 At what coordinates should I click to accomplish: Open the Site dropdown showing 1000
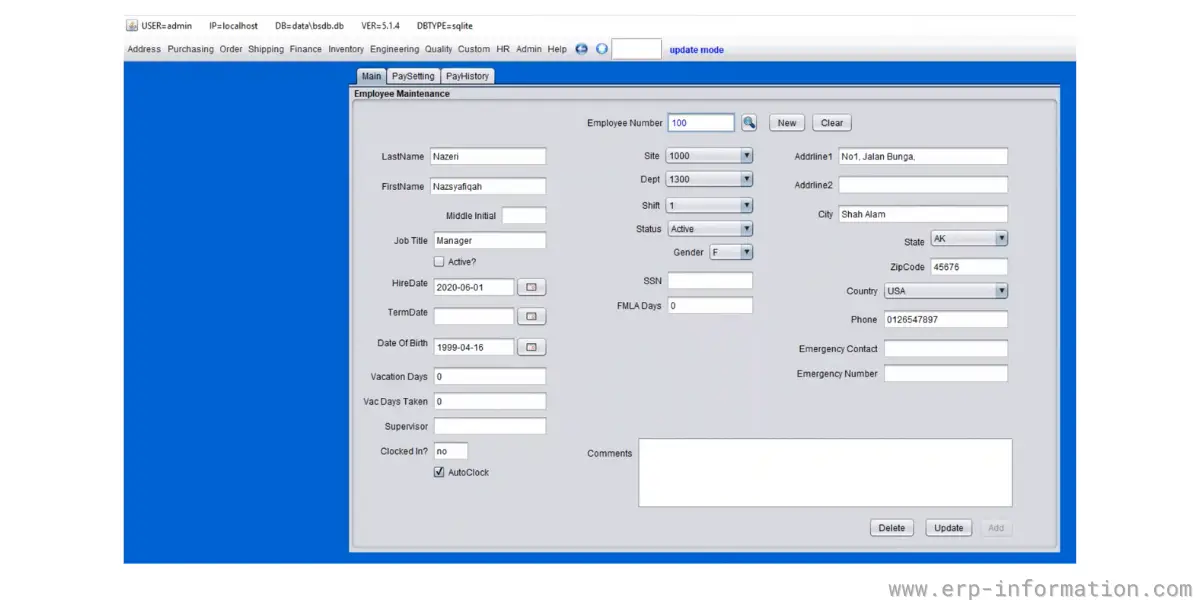709,155
